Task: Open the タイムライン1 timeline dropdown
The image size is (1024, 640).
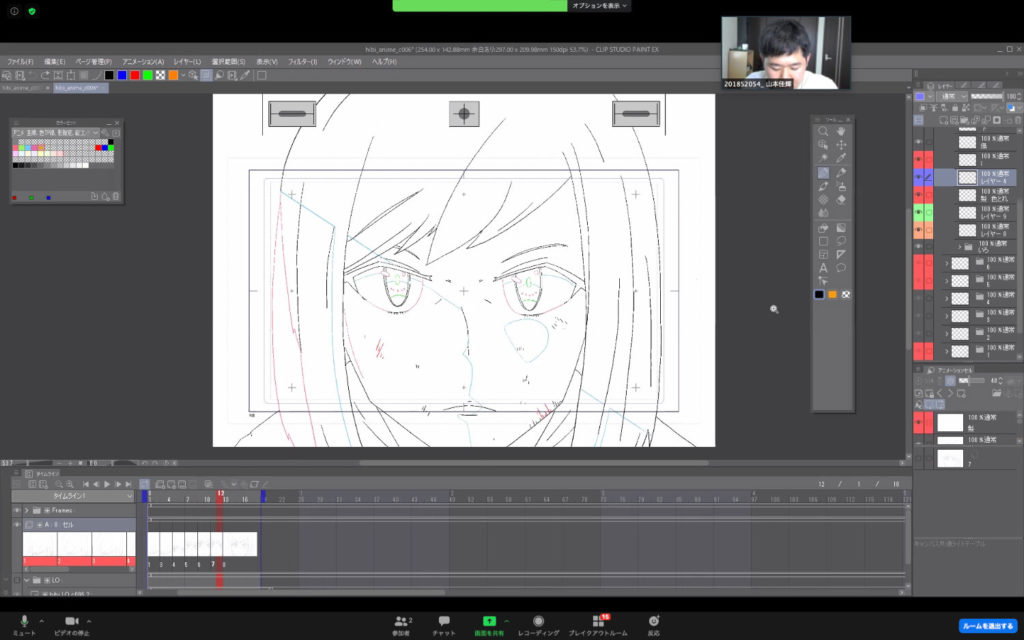Action: [72, 496]
